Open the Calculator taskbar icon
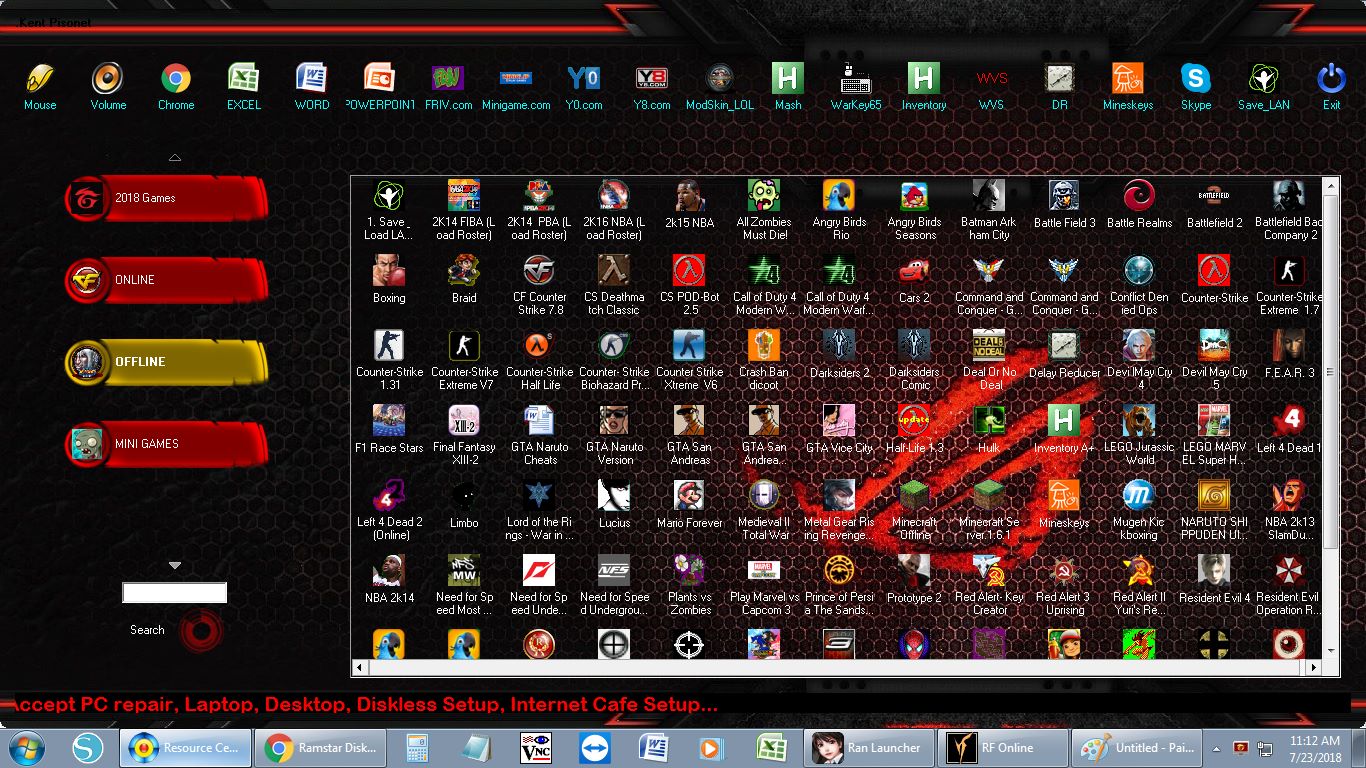This screenshot has height=768, width=1366. pos(417,748)
